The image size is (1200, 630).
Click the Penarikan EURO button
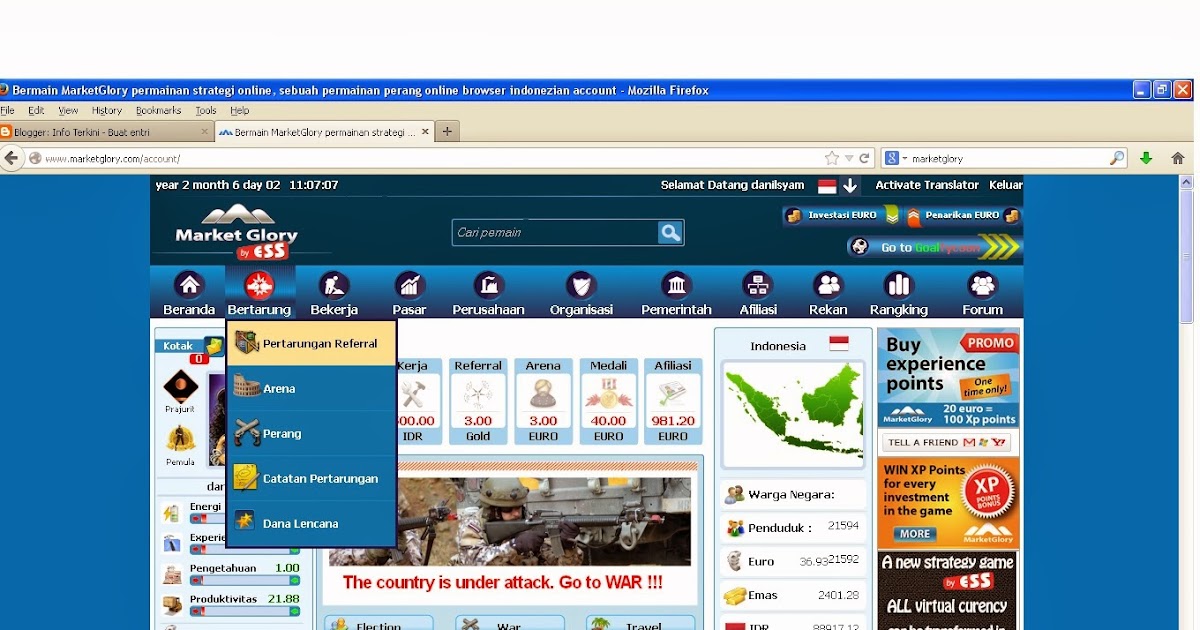coord(962,215)
